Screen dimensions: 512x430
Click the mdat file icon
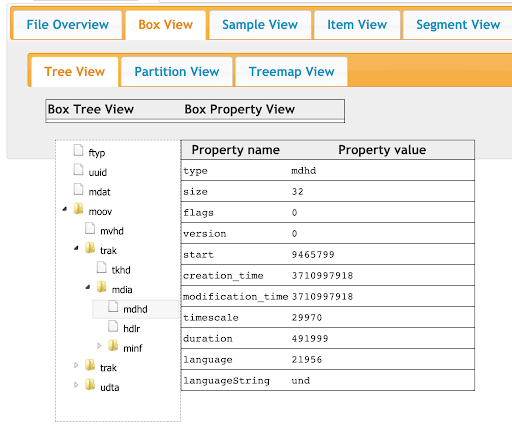coord(78,189)
